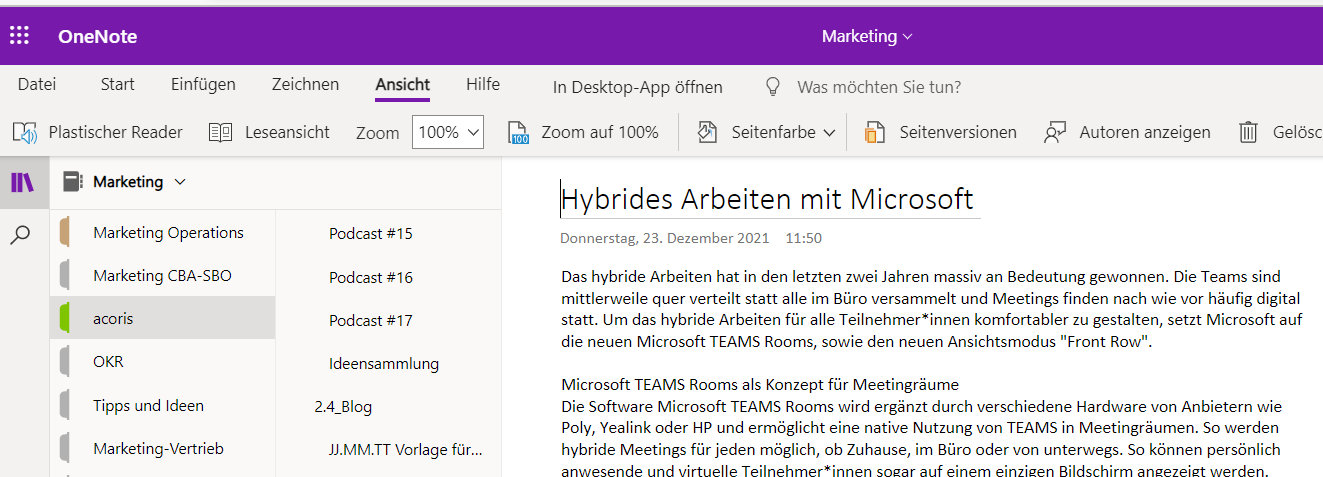The width and height of the screenshot is (1323, 477).
Task: Click the Zoom auf 100% icon
Action: (x=518, y=132)
